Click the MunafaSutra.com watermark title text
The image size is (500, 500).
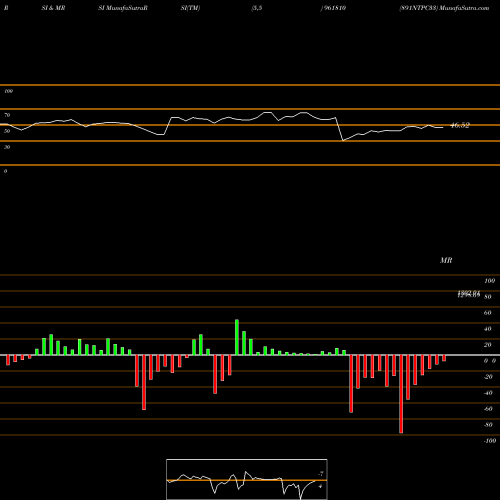point(464,8)
